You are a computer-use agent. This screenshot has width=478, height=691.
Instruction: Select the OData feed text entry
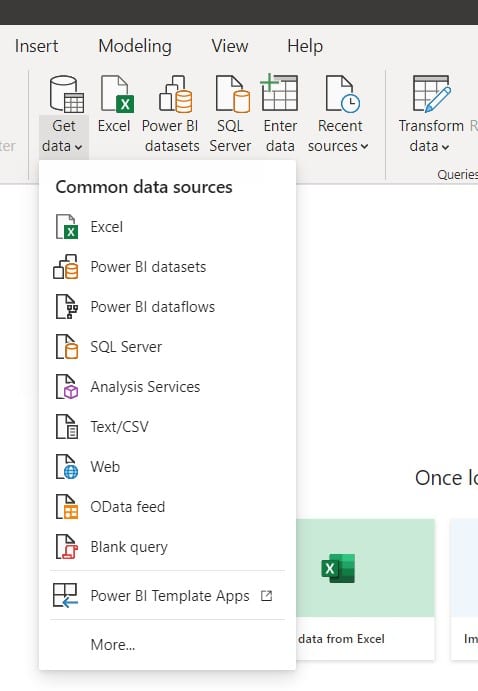pos(127,507)
